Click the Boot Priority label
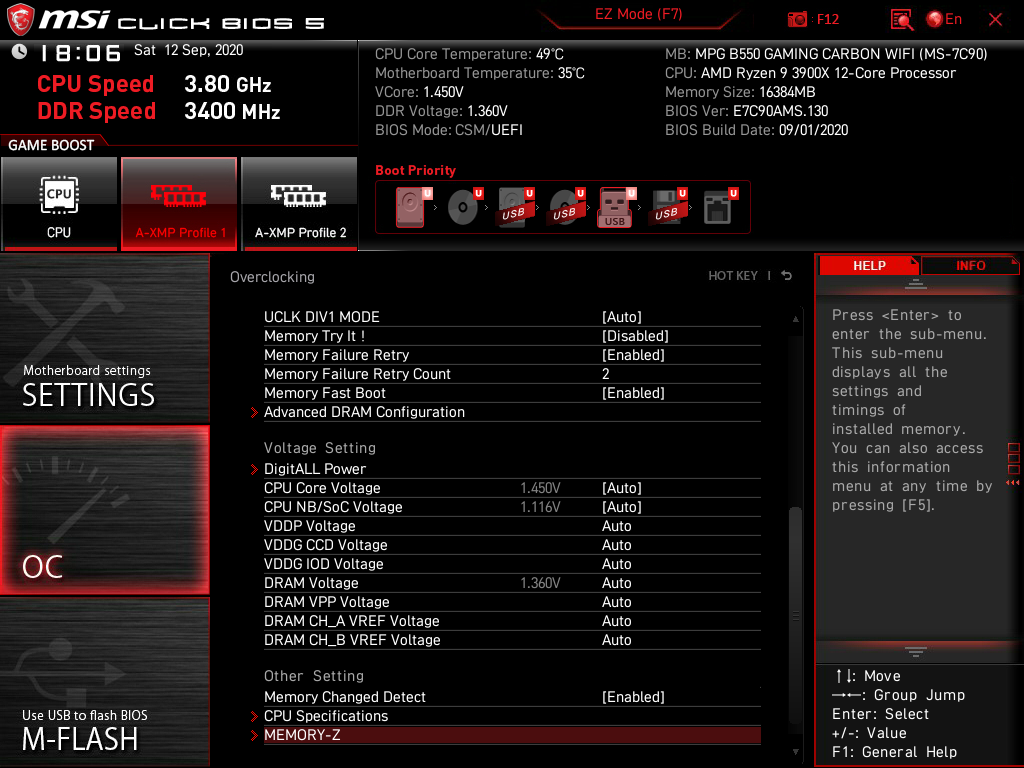Viewport: 1024px width, 768px height. click(x=415, y=170)
